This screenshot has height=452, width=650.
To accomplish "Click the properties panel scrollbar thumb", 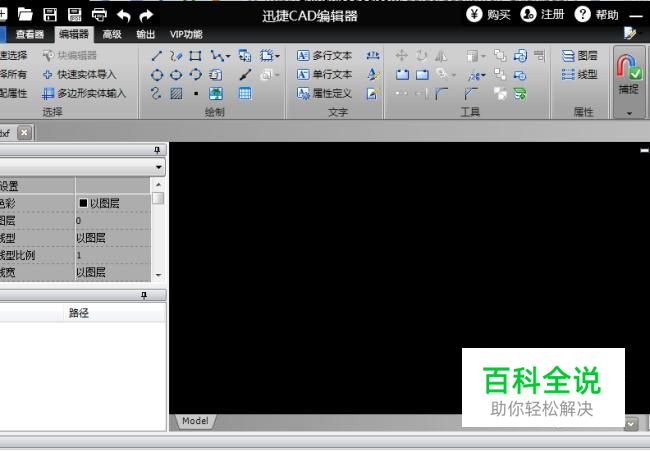I will [x=158, y=198].
